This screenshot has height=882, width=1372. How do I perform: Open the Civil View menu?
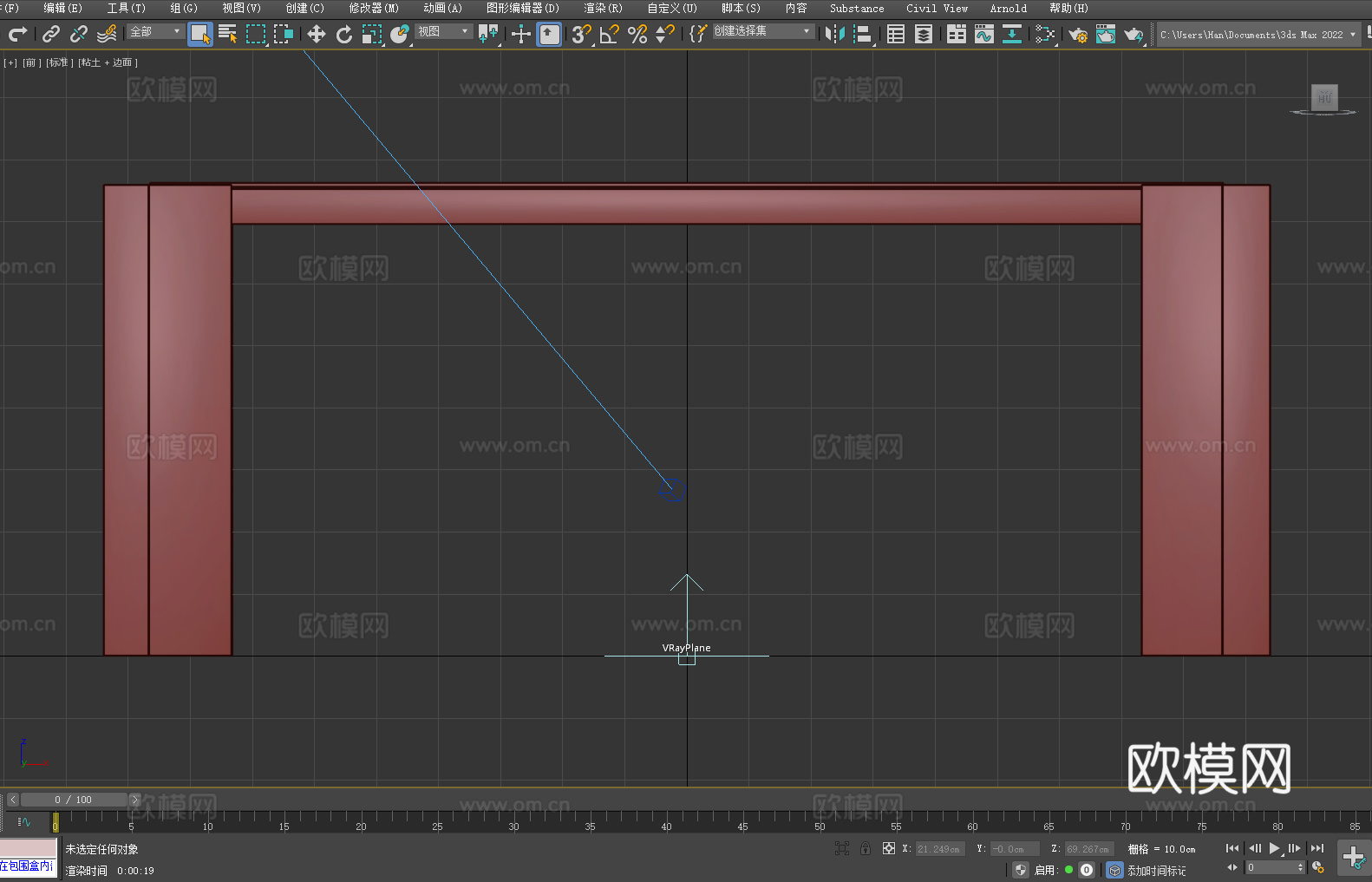click(937, 8)
